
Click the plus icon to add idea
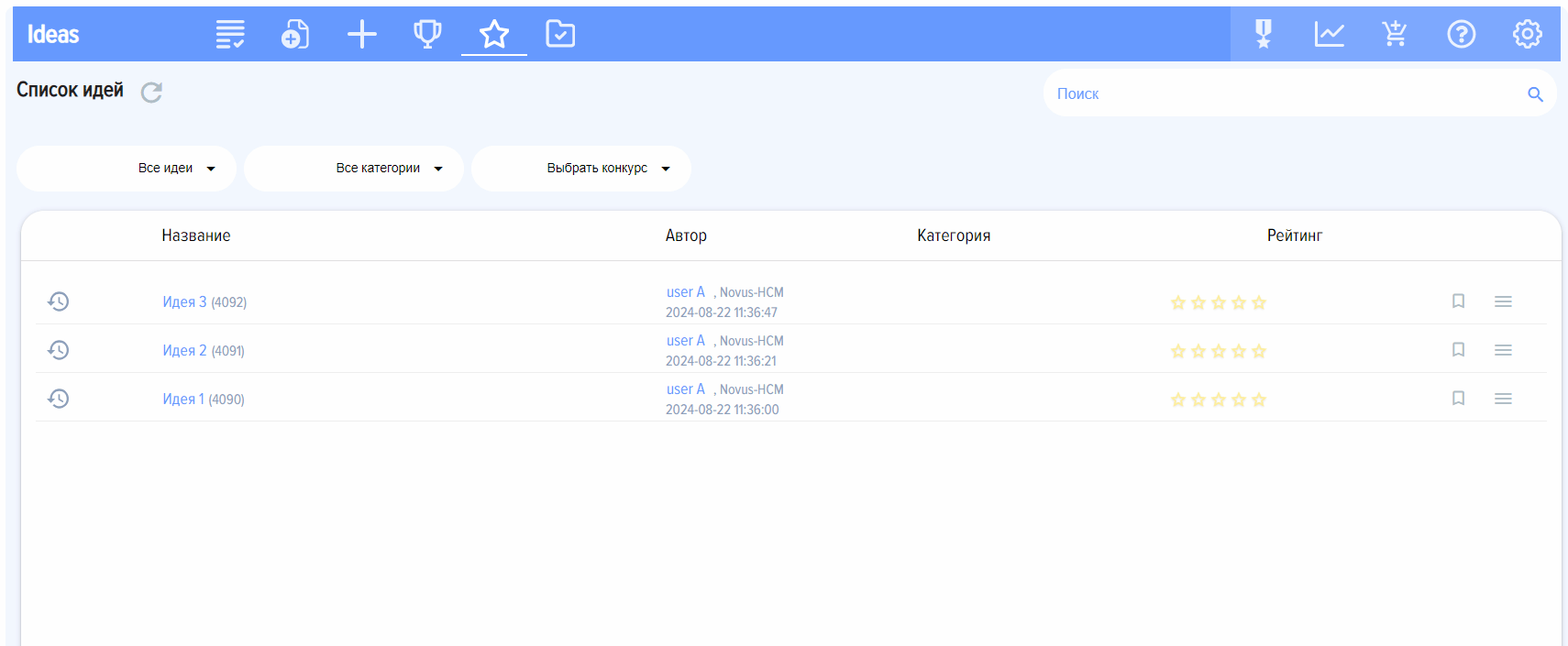pyautogui.click(x=362, y=35)
